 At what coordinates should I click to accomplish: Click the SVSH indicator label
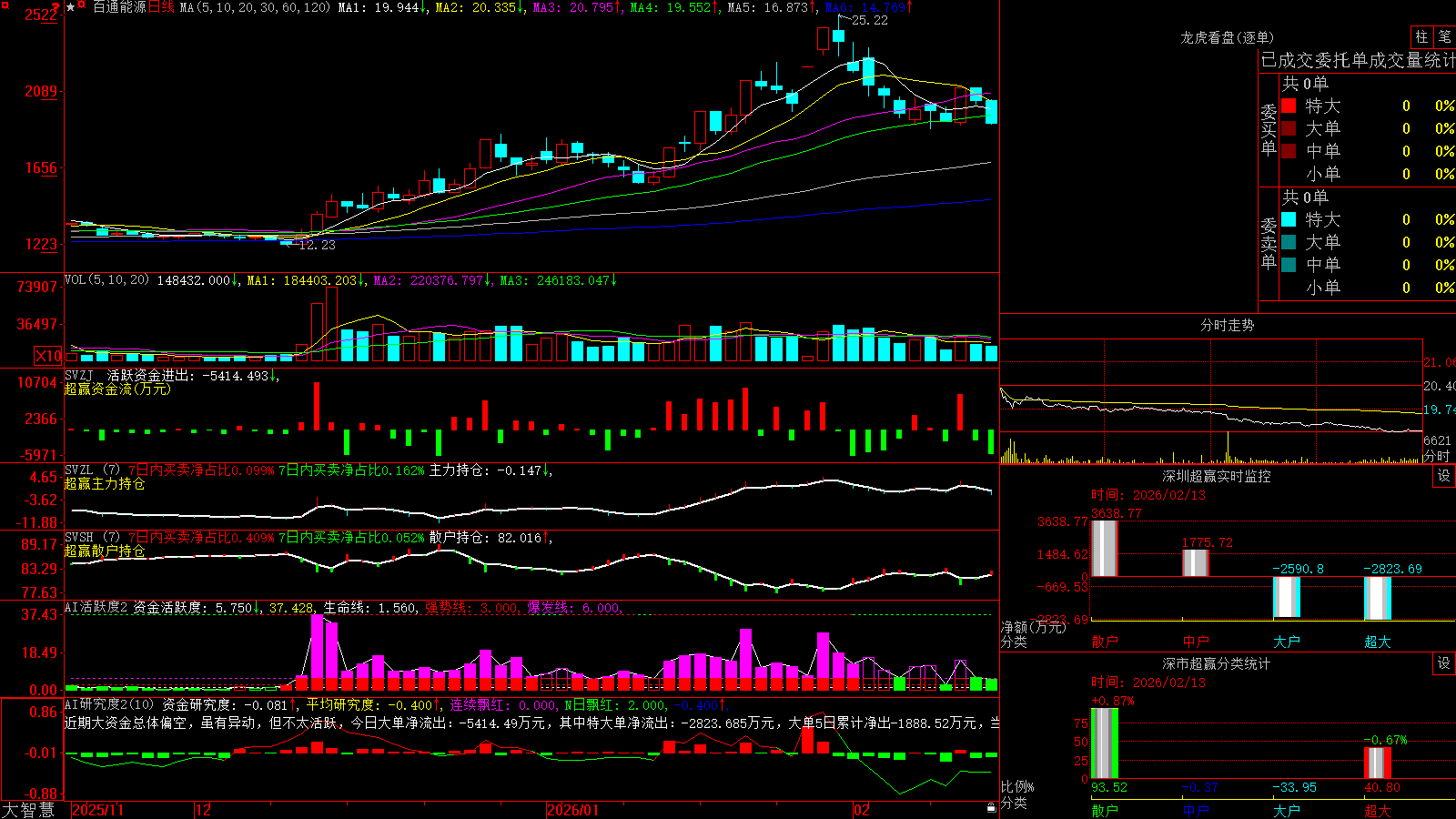point(78,537)
